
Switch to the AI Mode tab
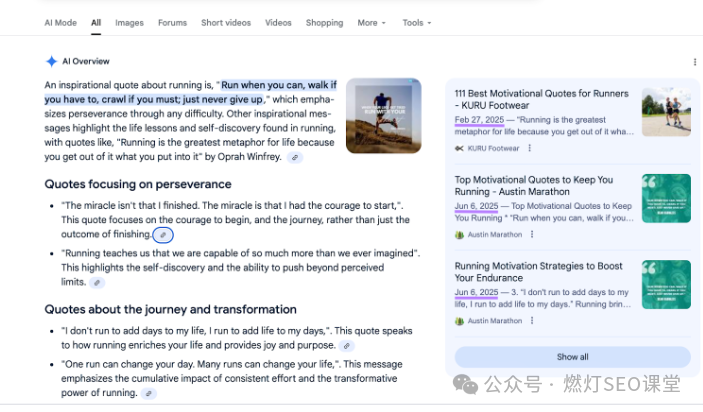click(x=60, y=23)
